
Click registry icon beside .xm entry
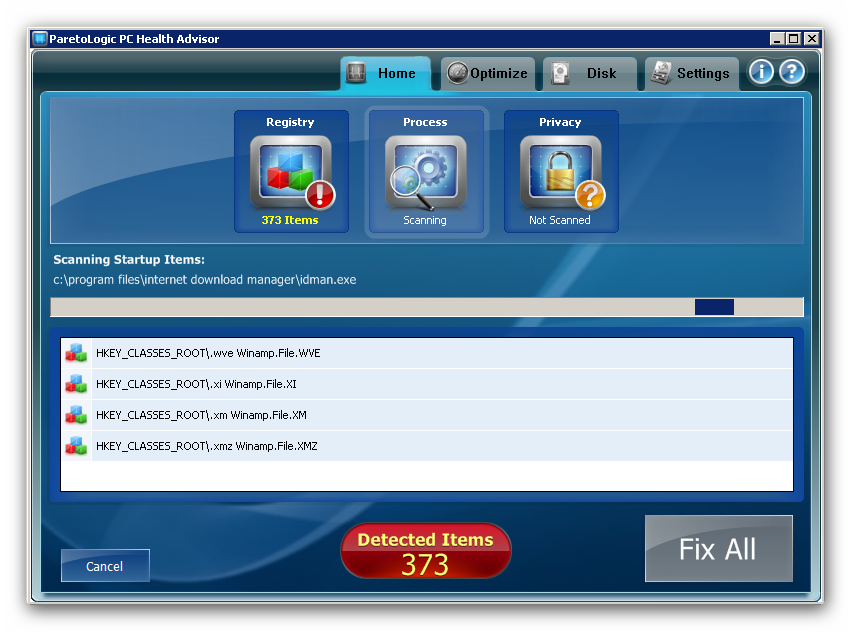pyautogui.click(x=76, y=415)
